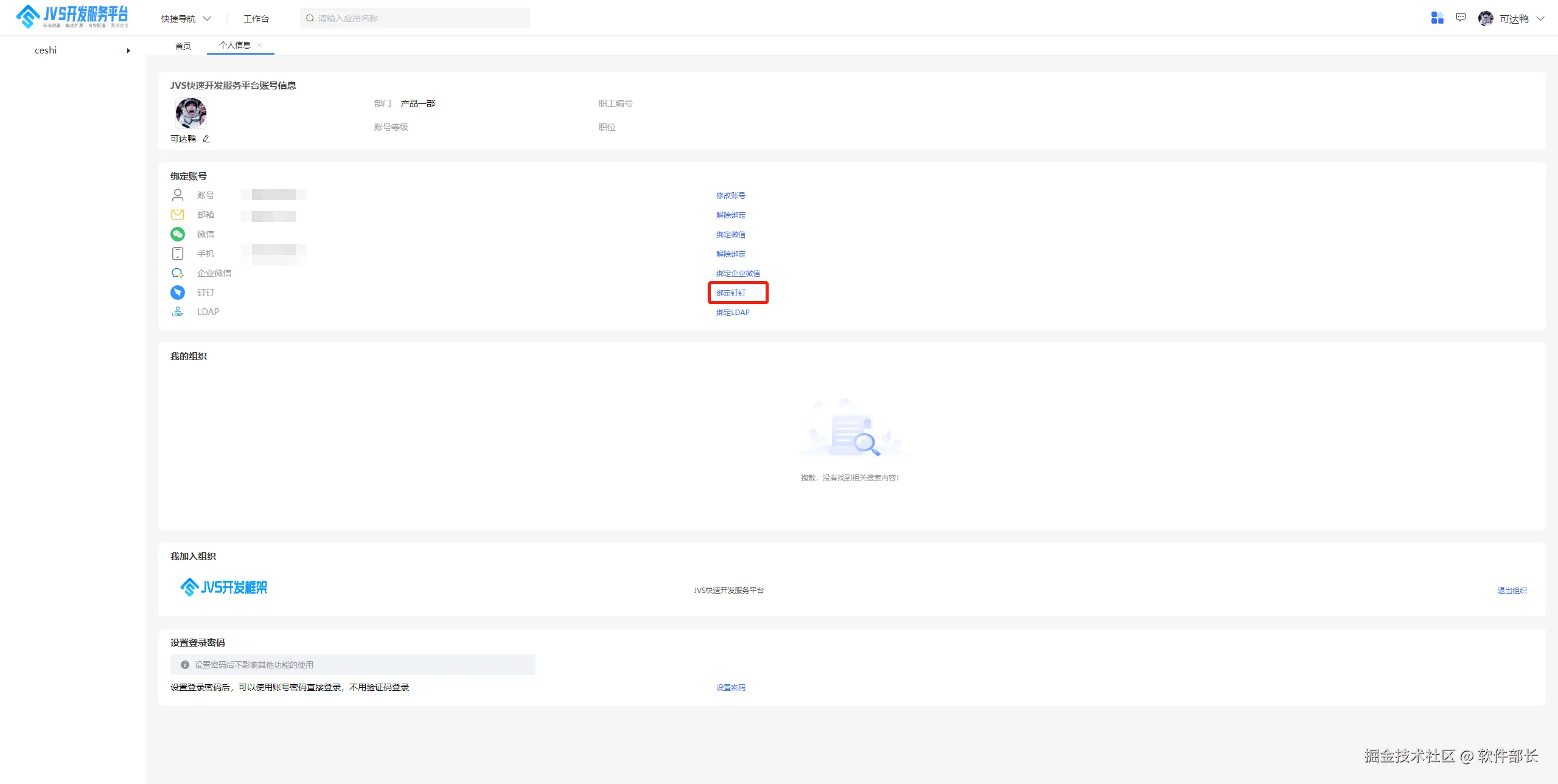The height and width of the screenshot is (784, 1558).
Task: Click the 修改账号 link
Action: click(x=731, y=196)
